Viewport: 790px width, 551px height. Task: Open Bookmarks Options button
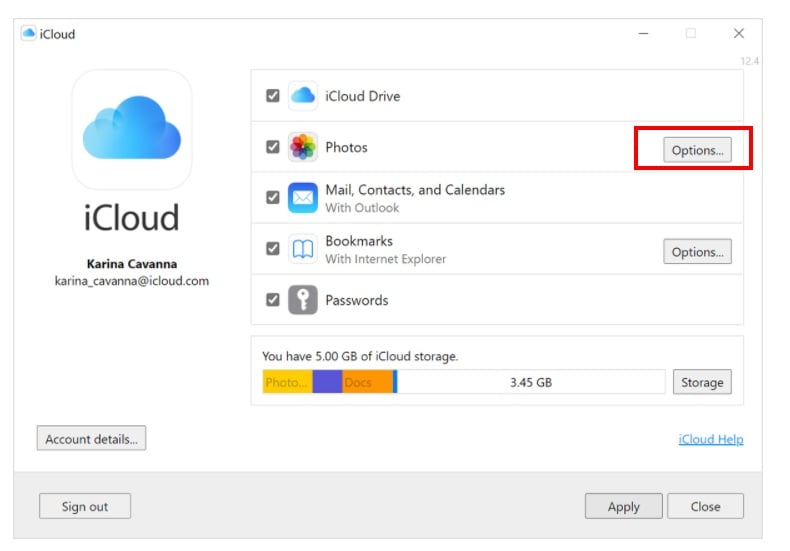point(697,251)
